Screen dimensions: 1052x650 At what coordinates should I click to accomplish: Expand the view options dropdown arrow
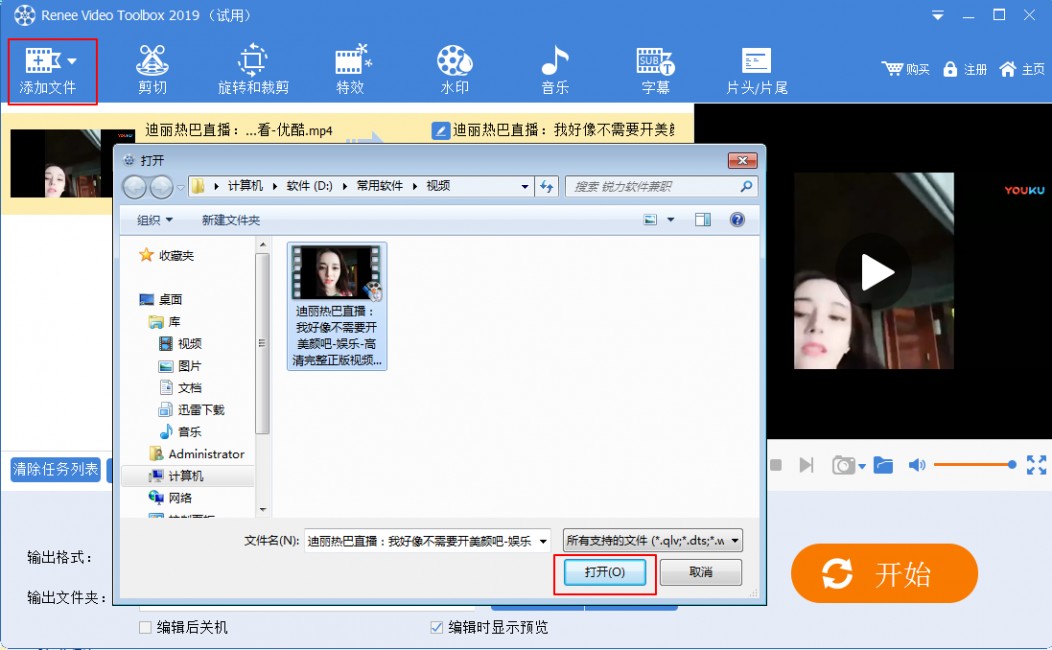[x=670, y=219]
